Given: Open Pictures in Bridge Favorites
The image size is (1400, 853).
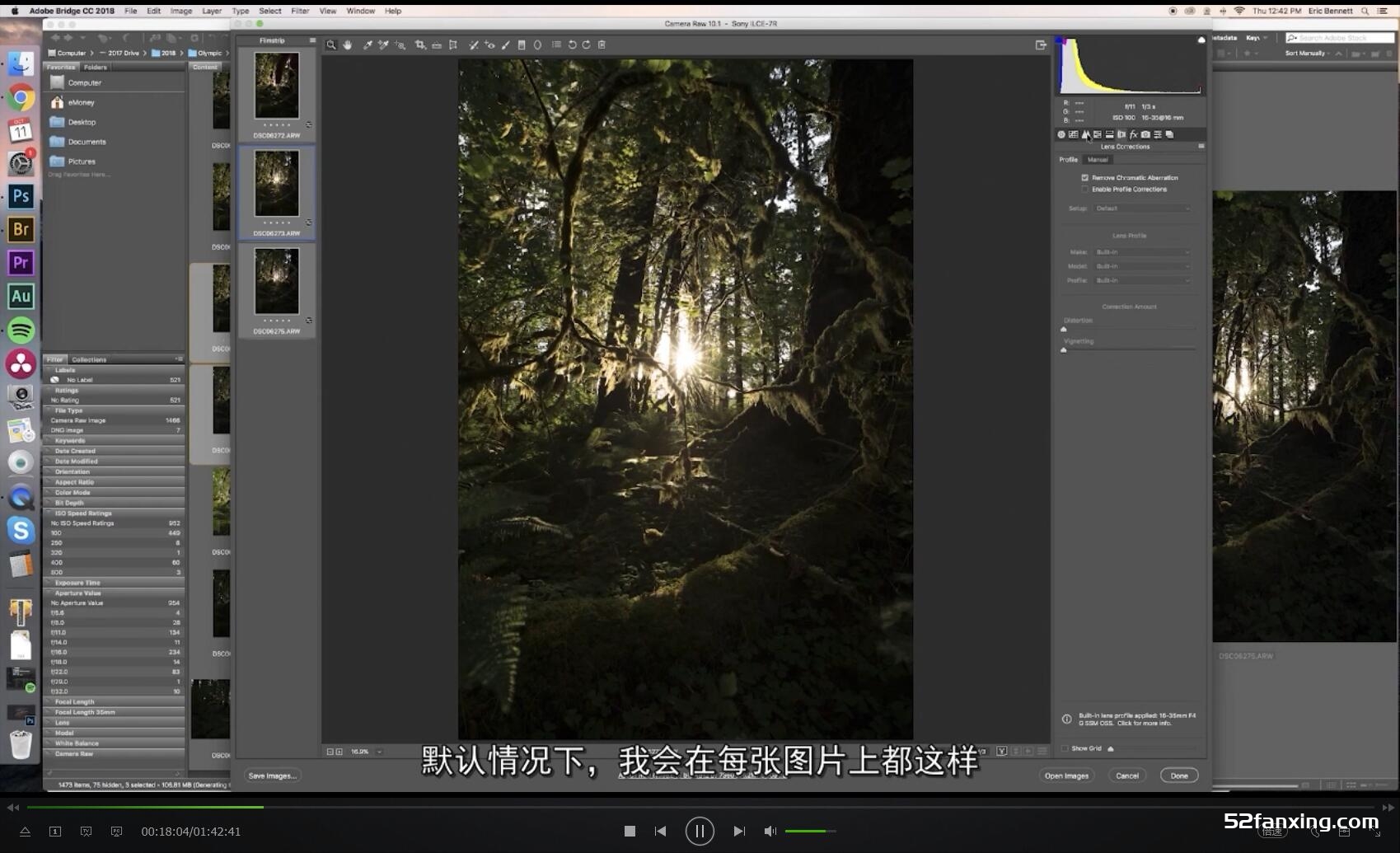Looking at the screenshot, I should point(82,162).
